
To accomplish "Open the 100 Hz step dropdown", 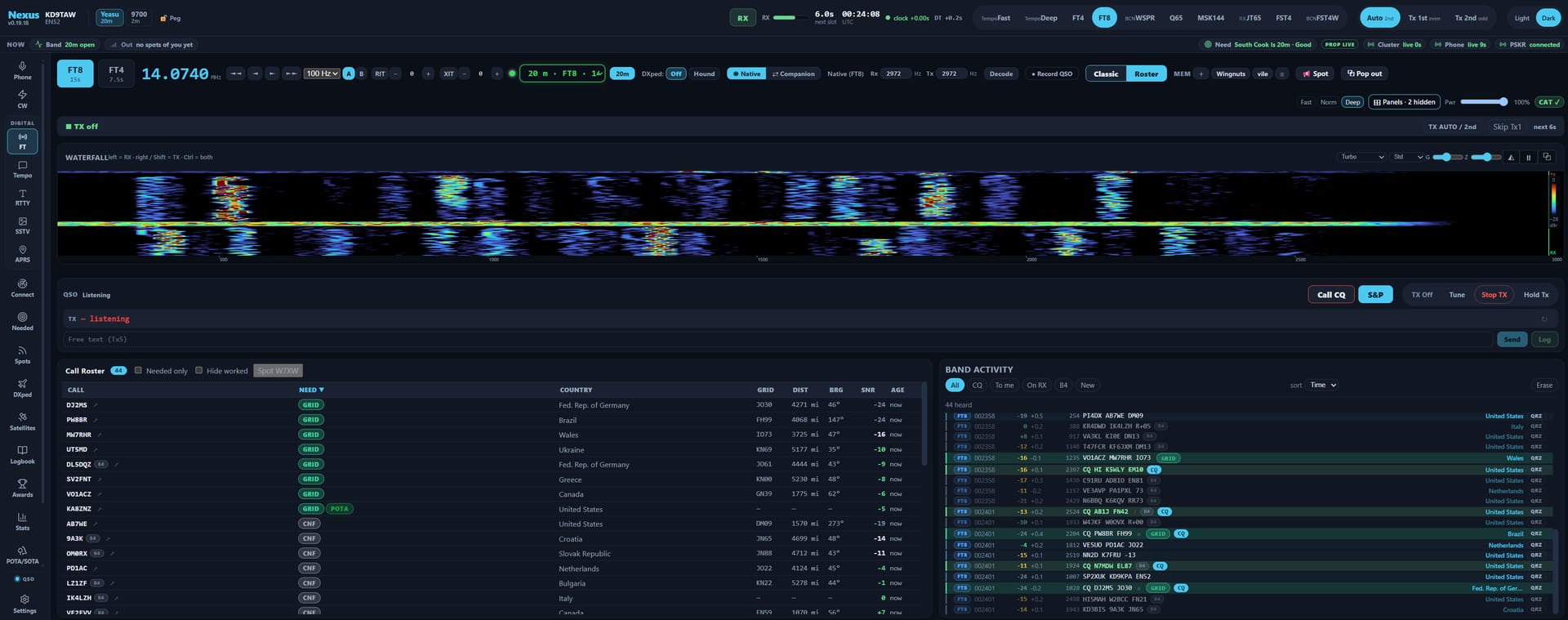I will click(x=322, y=74).
